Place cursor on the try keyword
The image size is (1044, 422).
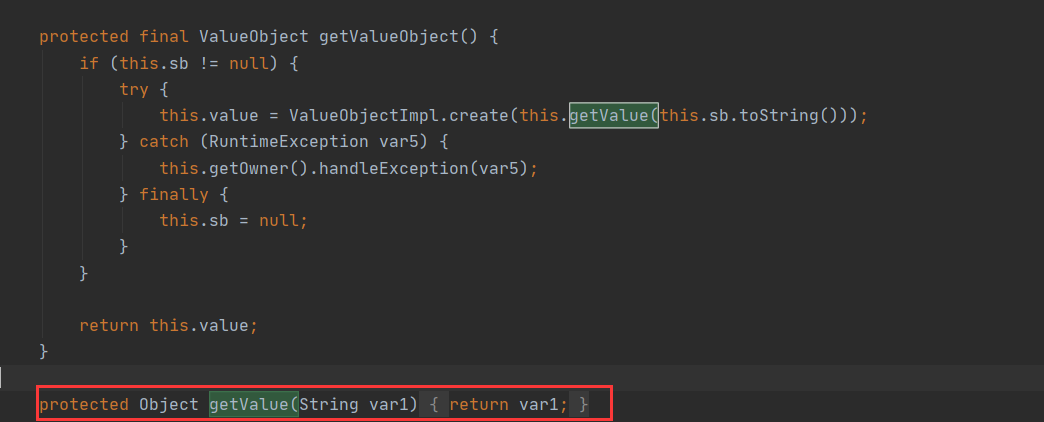(x=134, y=89)
